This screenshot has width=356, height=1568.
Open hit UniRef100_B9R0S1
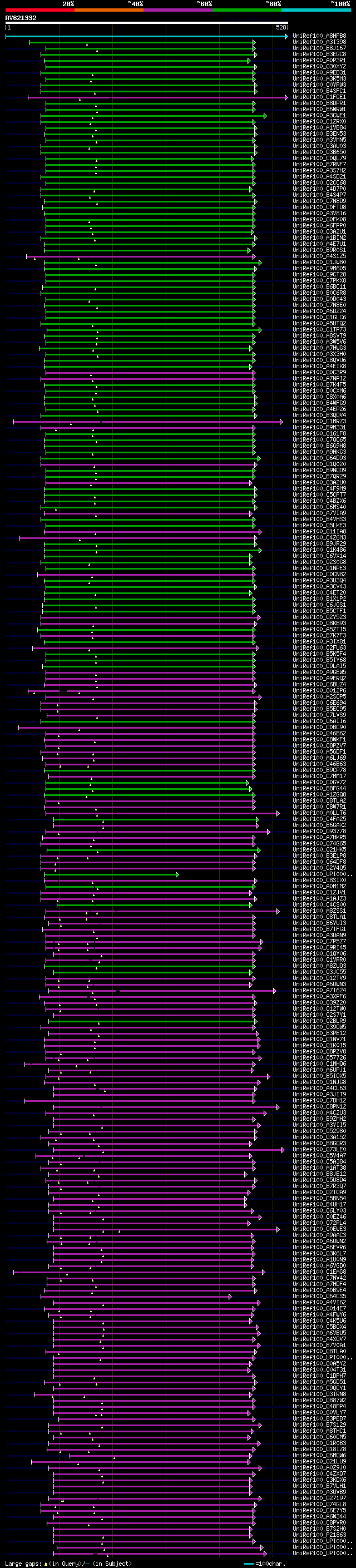319,250
